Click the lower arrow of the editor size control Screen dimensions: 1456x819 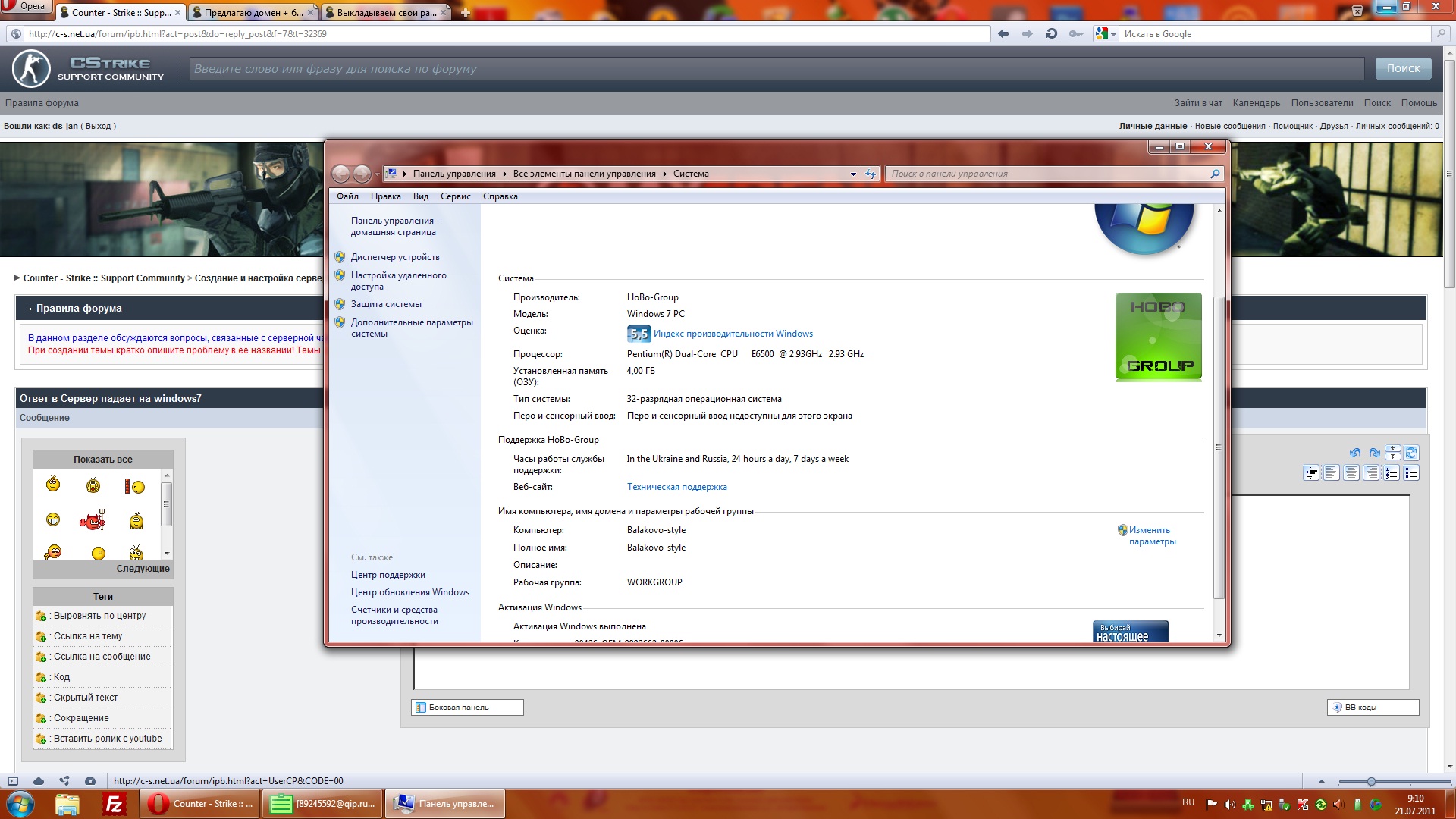[x=1393, y=457]
